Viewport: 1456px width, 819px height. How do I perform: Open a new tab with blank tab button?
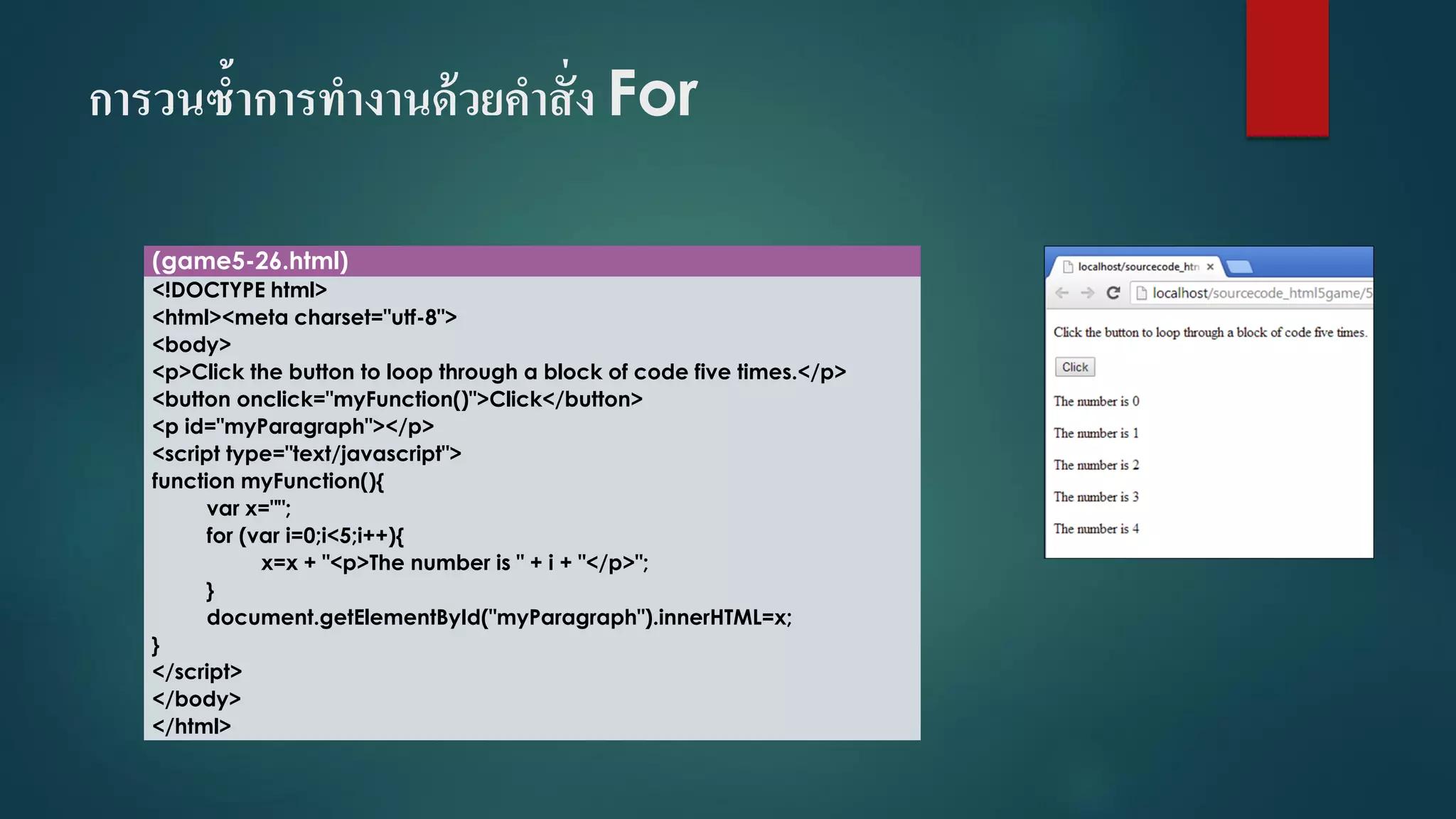click(x=1239, y=267)
